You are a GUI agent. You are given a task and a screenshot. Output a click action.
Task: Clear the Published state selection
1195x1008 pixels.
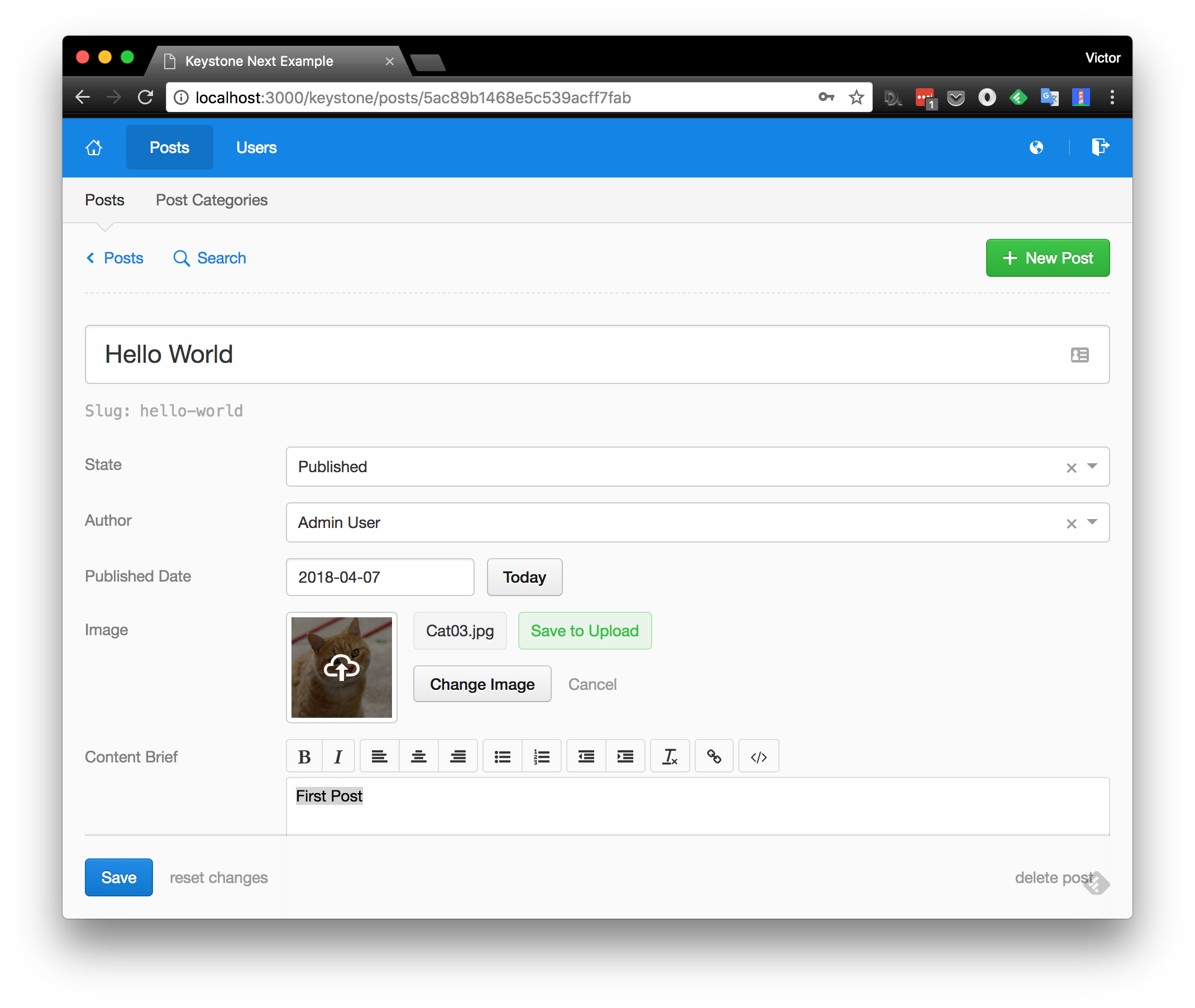(1070, 467)
